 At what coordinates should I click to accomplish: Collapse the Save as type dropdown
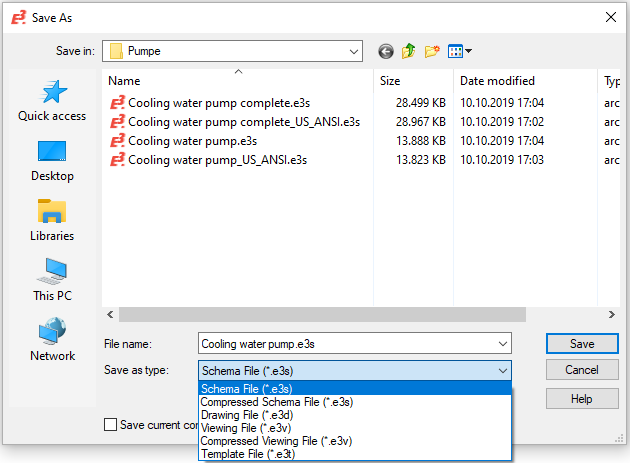[x=501, y=370]
